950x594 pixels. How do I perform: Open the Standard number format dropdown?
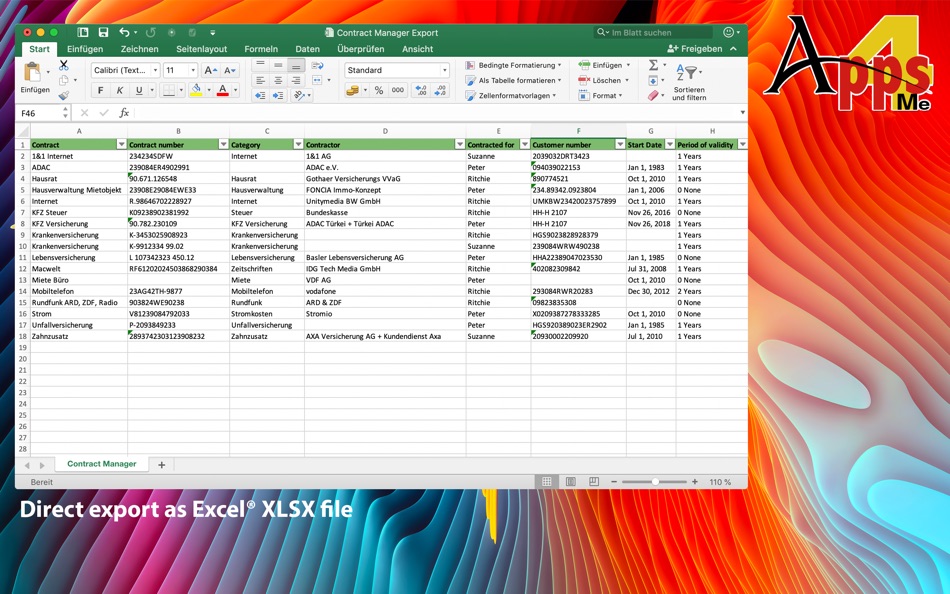click(445, 70)
